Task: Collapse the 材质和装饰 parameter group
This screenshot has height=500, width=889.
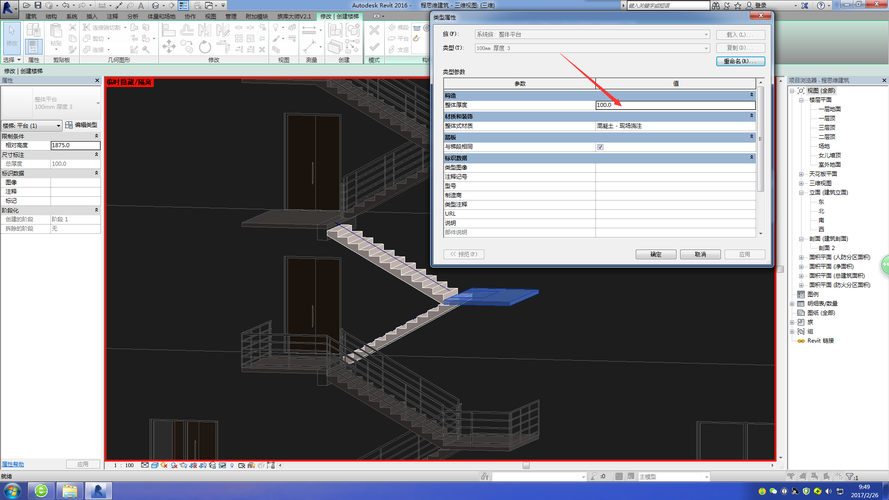Action: point(752,116)
